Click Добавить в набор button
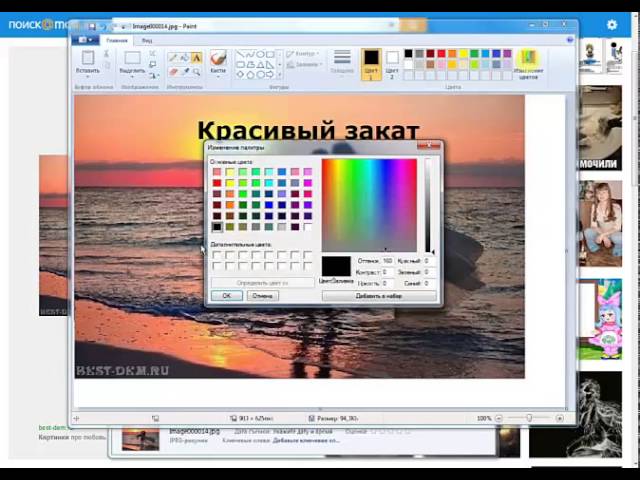Screen dimensions: 640x480 point(379,296)
